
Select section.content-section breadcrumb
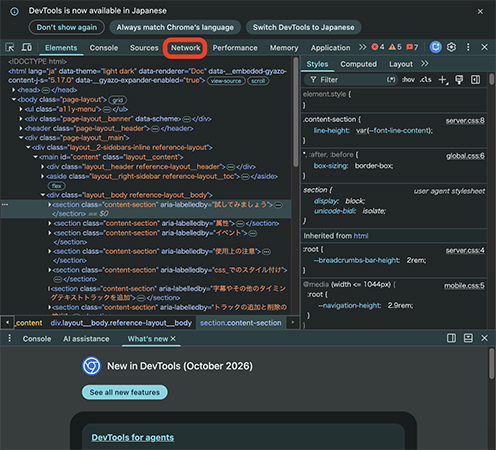coord(241,323)
